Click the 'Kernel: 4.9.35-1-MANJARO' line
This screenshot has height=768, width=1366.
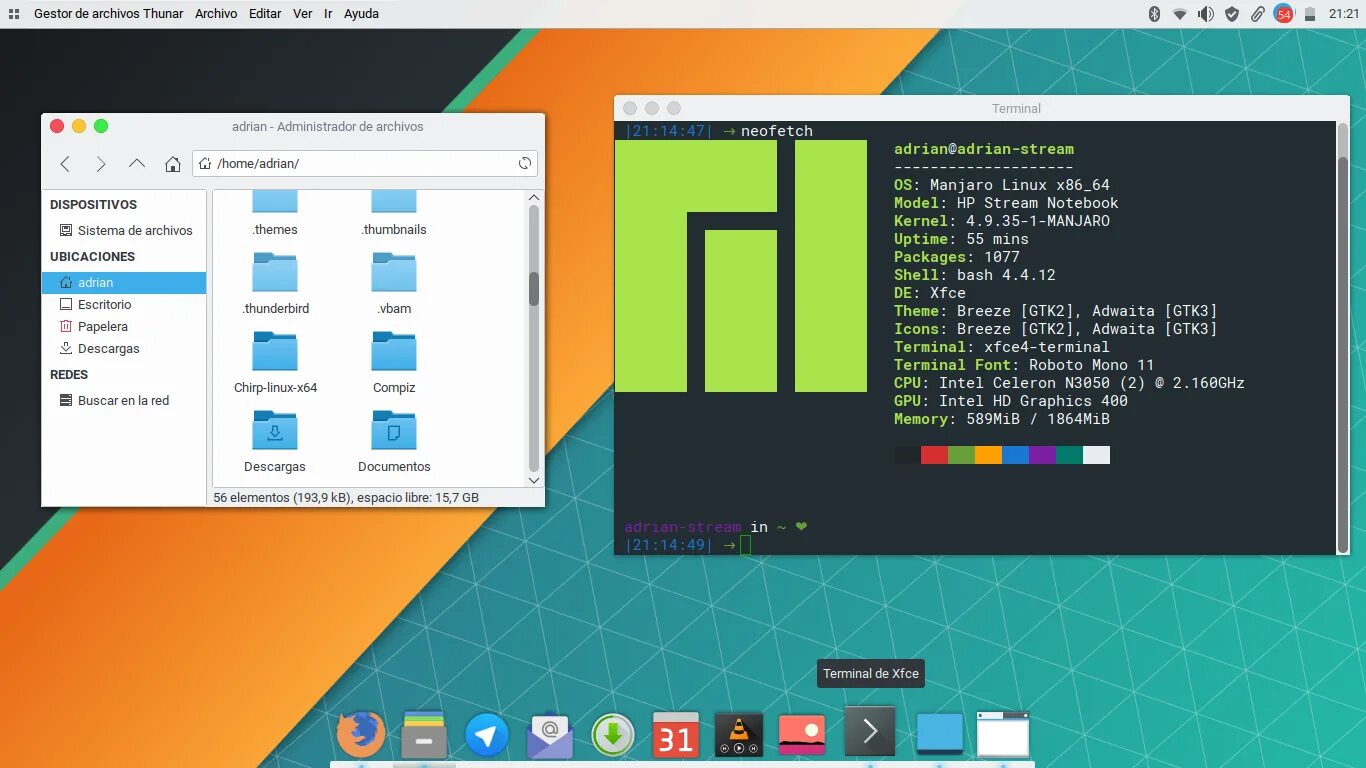tap(1002, 221)
